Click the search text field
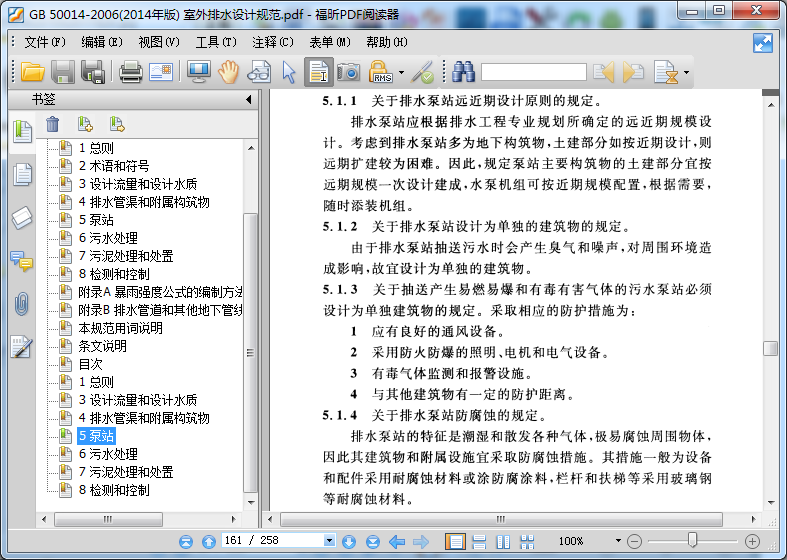787x560 pixels. click(534, 72)
